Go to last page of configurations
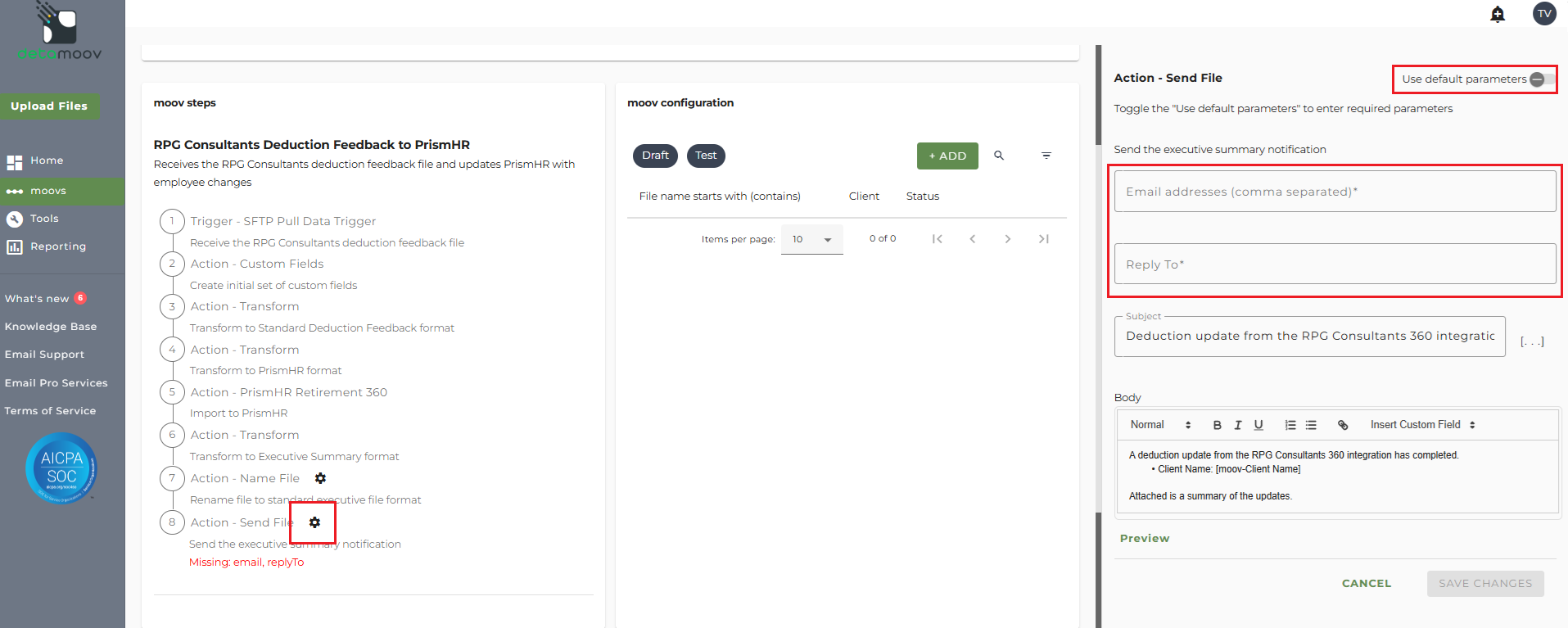 coord(1044,239)
